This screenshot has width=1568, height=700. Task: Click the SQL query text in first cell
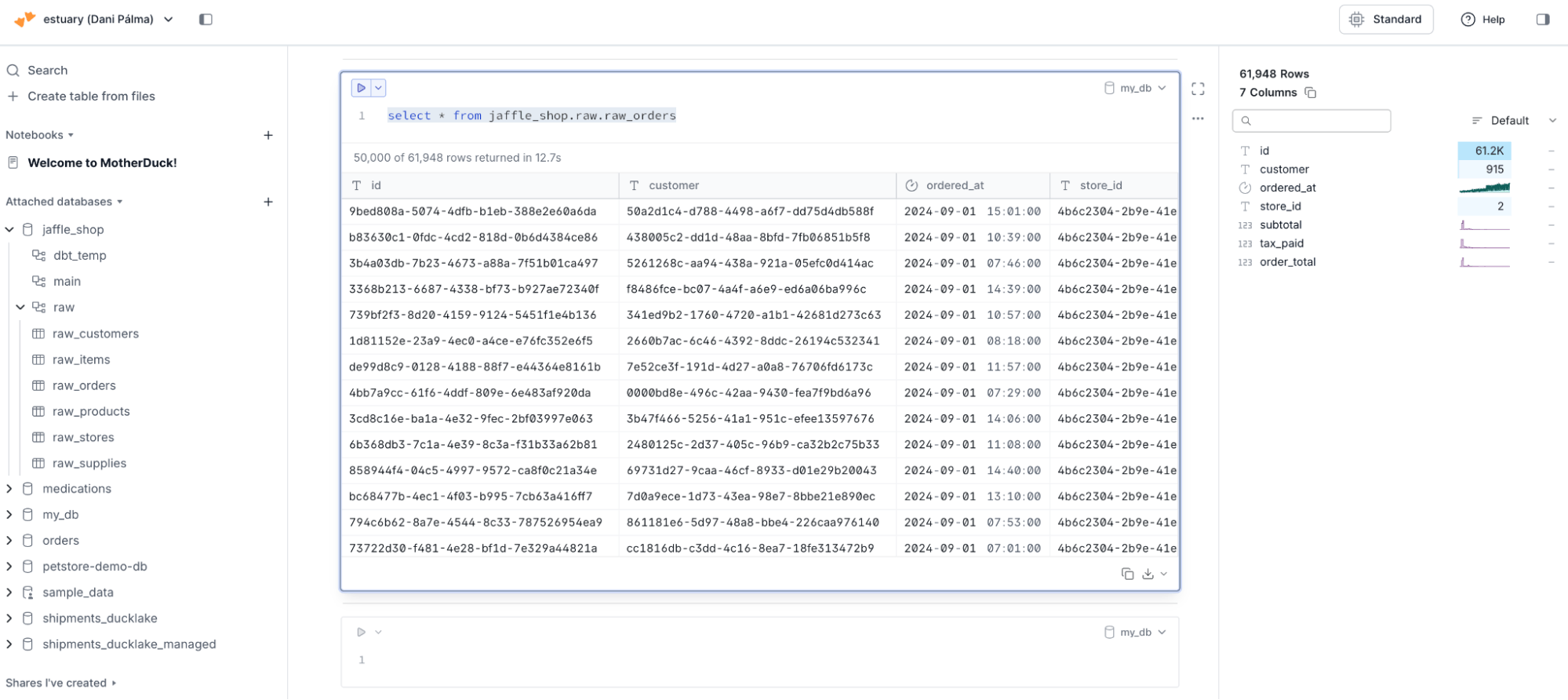click(x=531, y=115)
